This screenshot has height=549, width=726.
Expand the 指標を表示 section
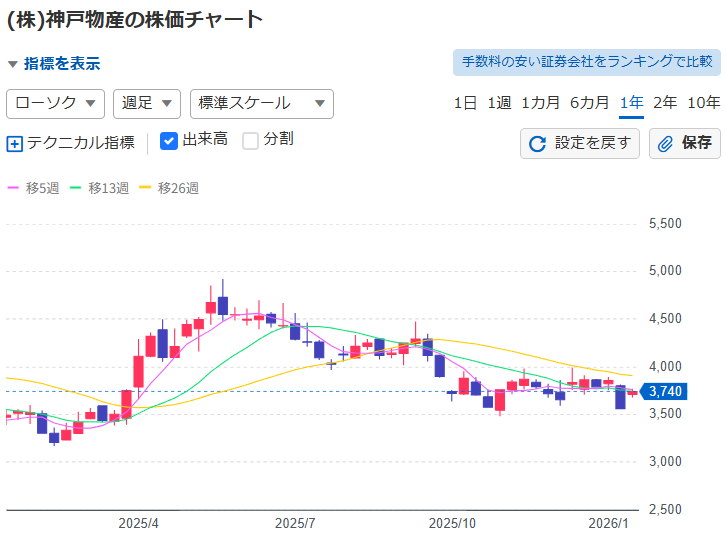(62, 64)
